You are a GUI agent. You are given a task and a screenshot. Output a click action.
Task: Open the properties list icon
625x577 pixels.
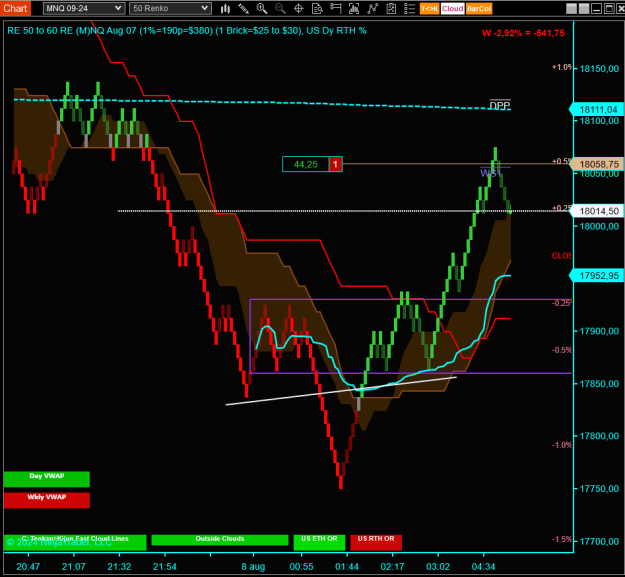coord(409,8)
